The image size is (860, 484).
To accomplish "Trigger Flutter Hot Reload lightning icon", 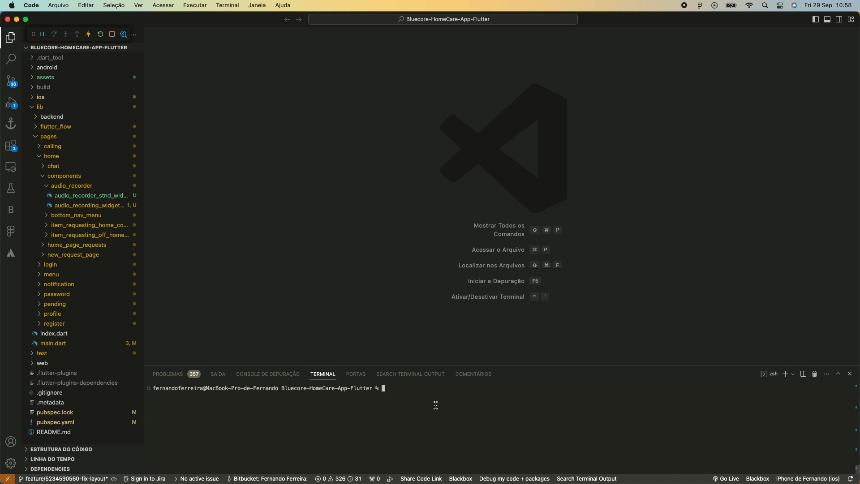I will click(x=88, y=34).
